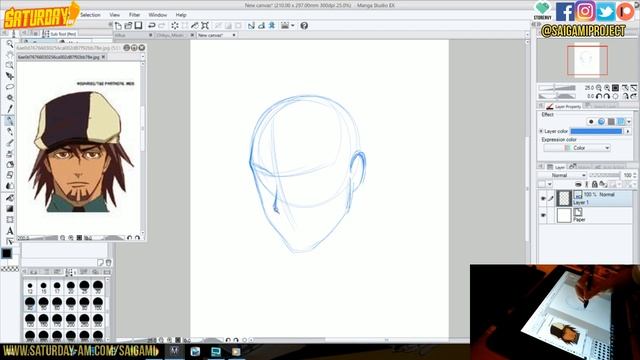Toggle the Tone effect button
Screen dimensions: 640x360
click(611, 122)
